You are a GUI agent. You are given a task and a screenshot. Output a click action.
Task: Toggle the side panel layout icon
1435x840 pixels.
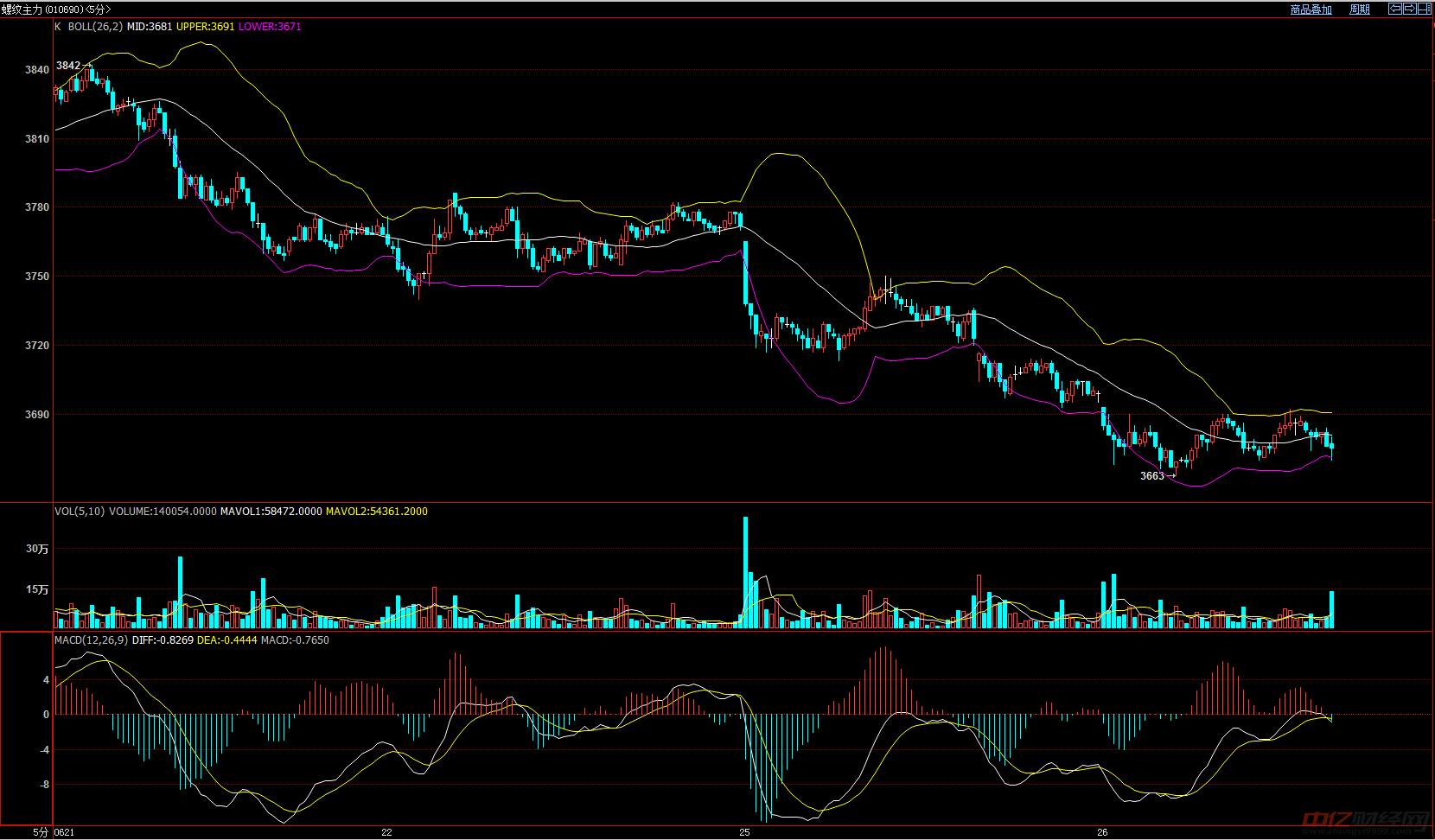1424,9
